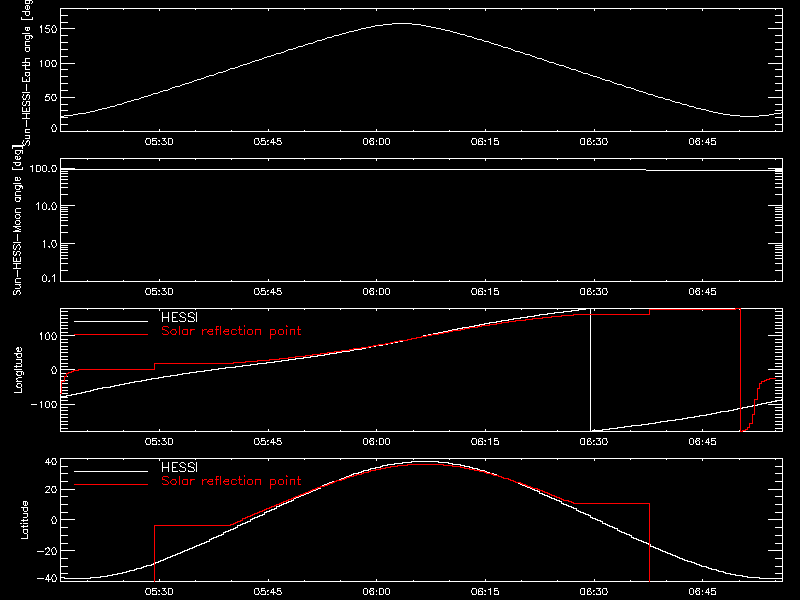Click 06:45 label under Latitude plot
800x600 pixels.
tap(702, 591)
